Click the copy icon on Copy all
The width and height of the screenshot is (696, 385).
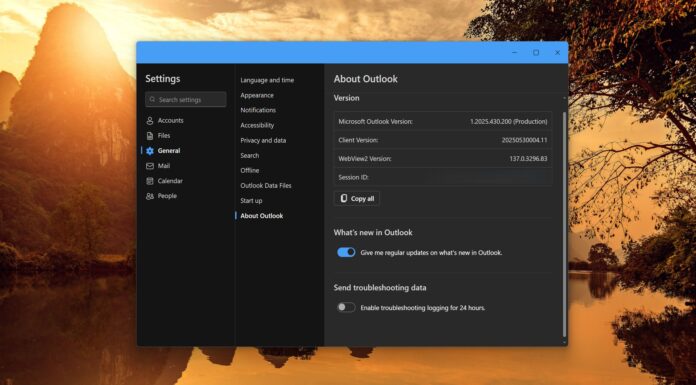click(344, 198)
